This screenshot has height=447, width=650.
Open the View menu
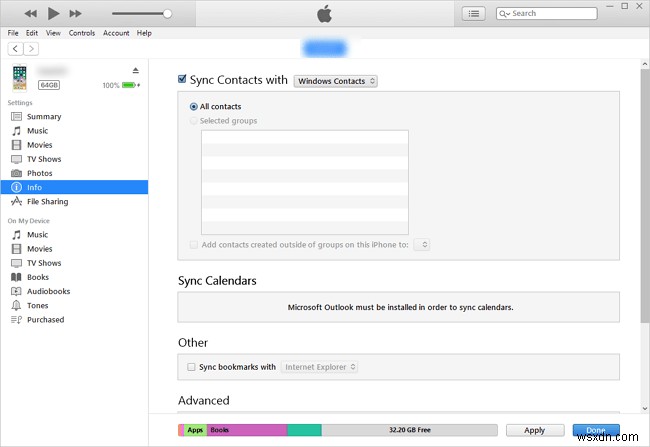coord(53,33)
